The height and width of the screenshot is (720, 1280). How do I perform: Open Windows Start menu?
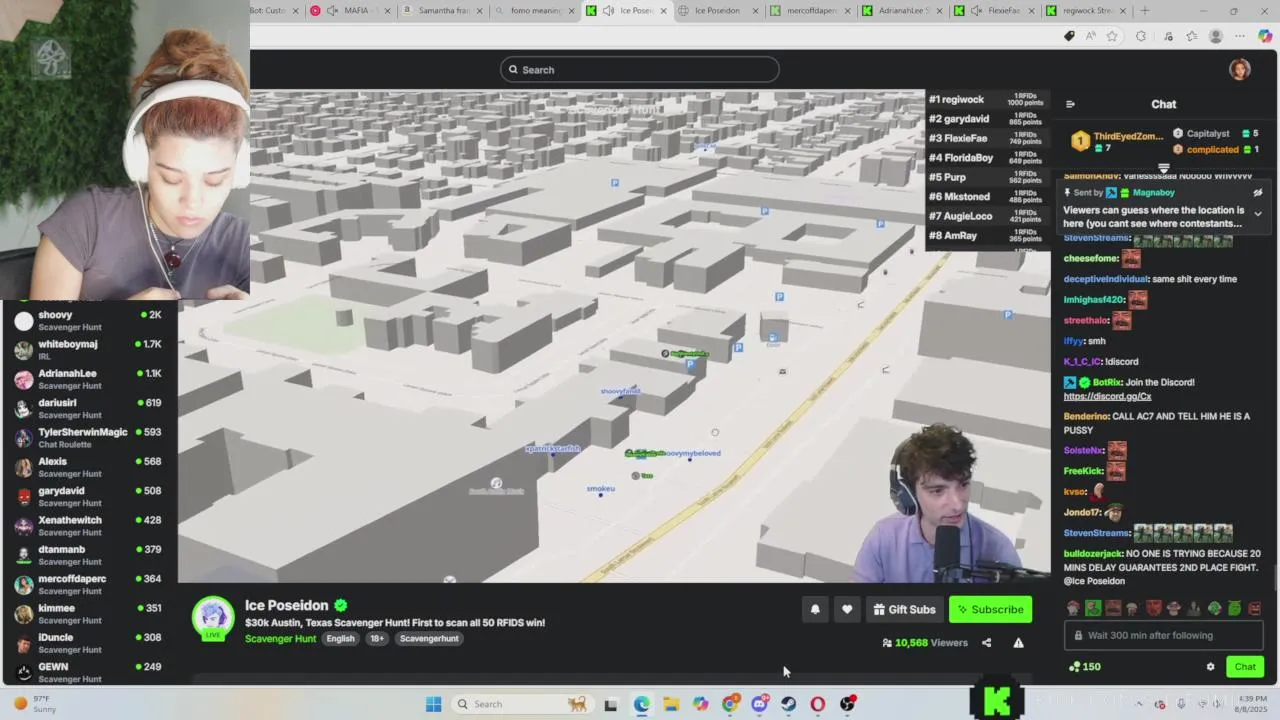tap(433, 704)
